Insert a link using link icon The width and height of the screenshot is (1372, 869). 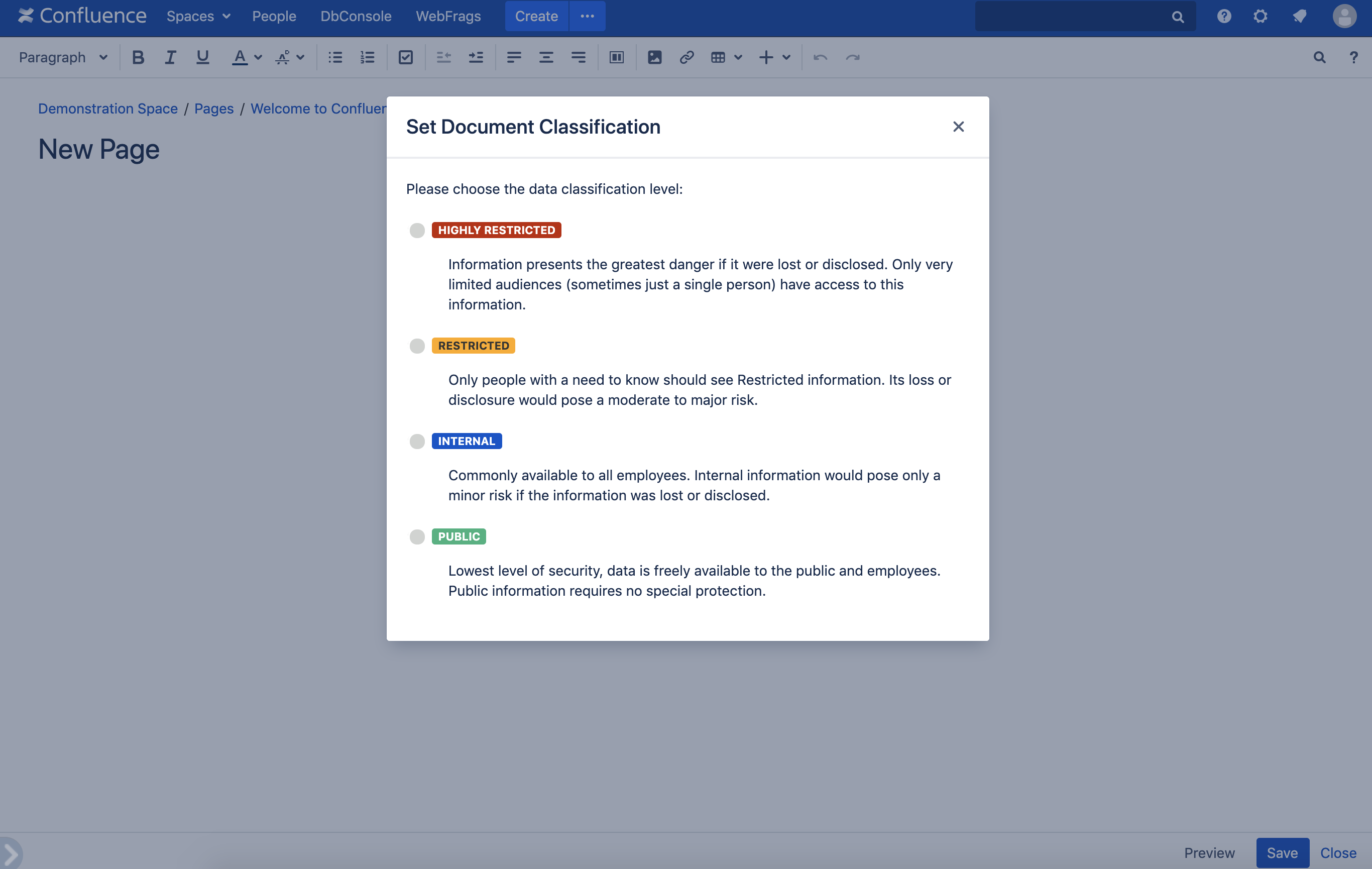point(687,58)
